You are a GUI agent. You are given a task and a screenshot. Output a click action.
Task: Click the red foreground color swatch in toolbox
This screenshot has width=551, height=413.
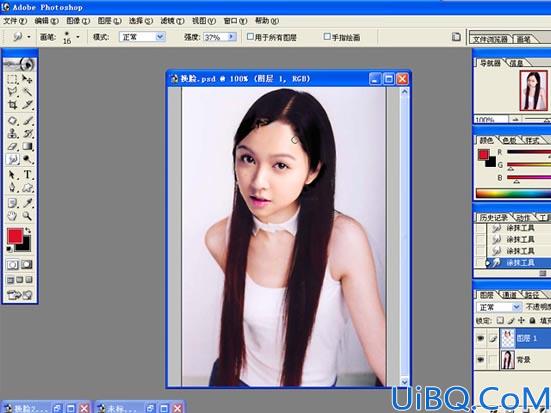(15, 236)
